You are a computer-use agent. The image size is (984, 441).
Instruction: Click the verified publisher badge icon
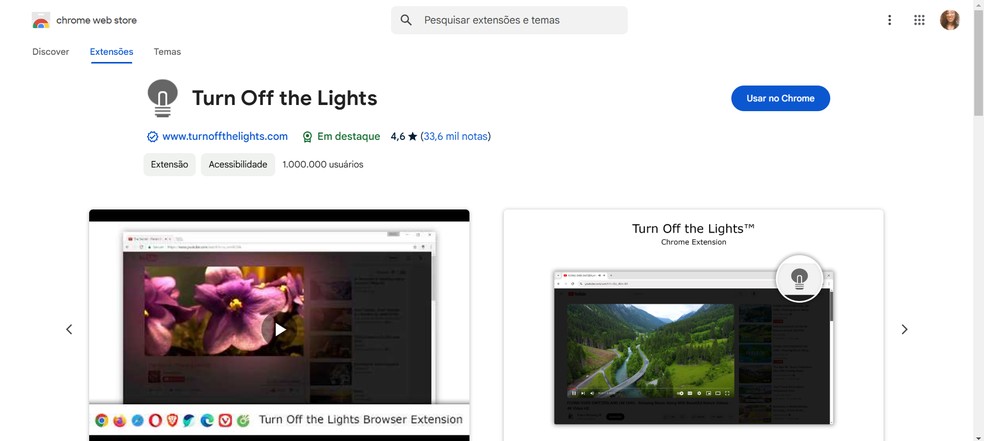[152, 137]
